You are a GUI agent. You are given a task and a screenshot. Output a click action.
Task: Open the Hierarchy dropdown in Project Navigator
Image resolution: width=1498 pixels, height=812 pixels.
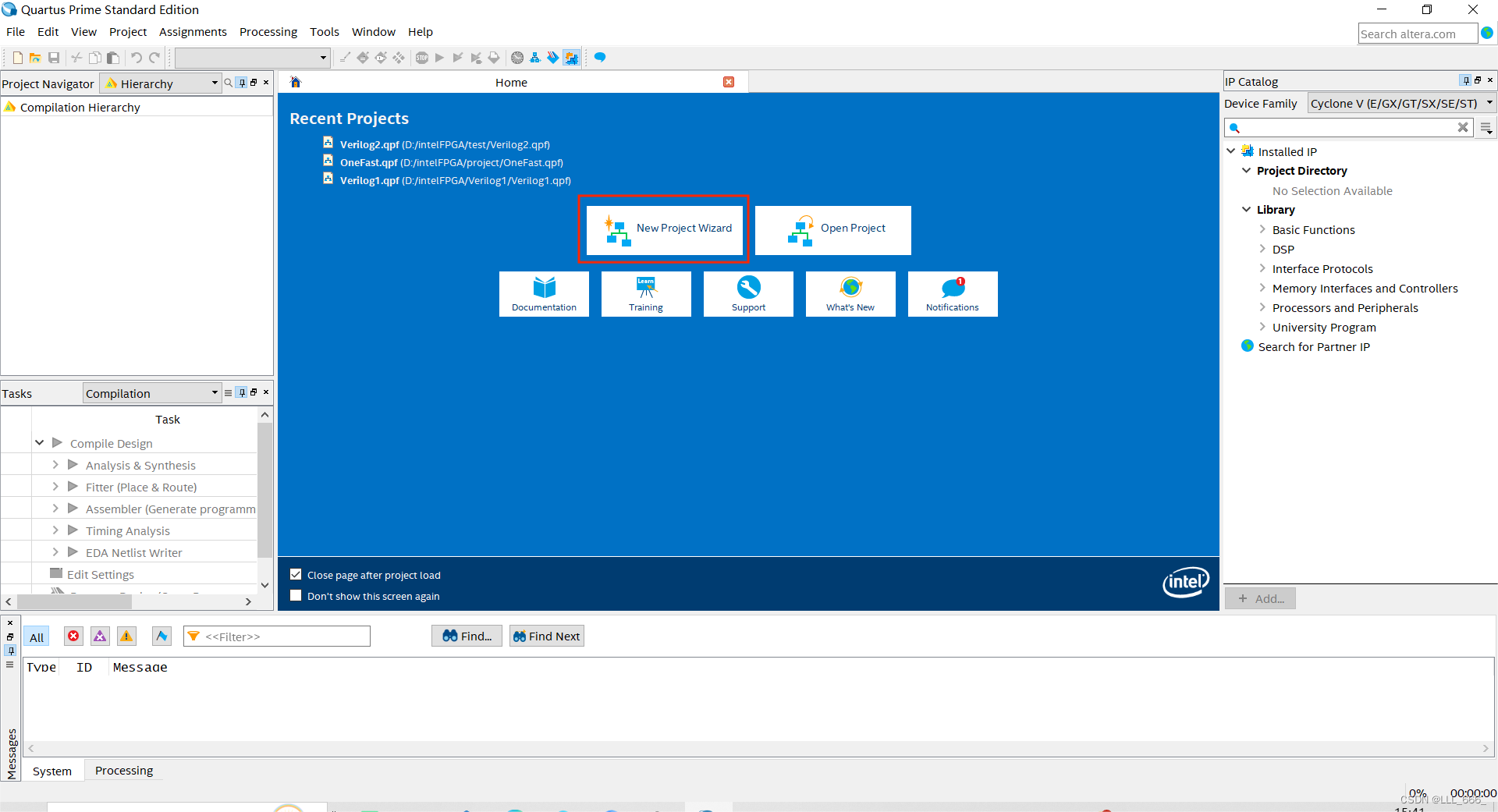162,83
